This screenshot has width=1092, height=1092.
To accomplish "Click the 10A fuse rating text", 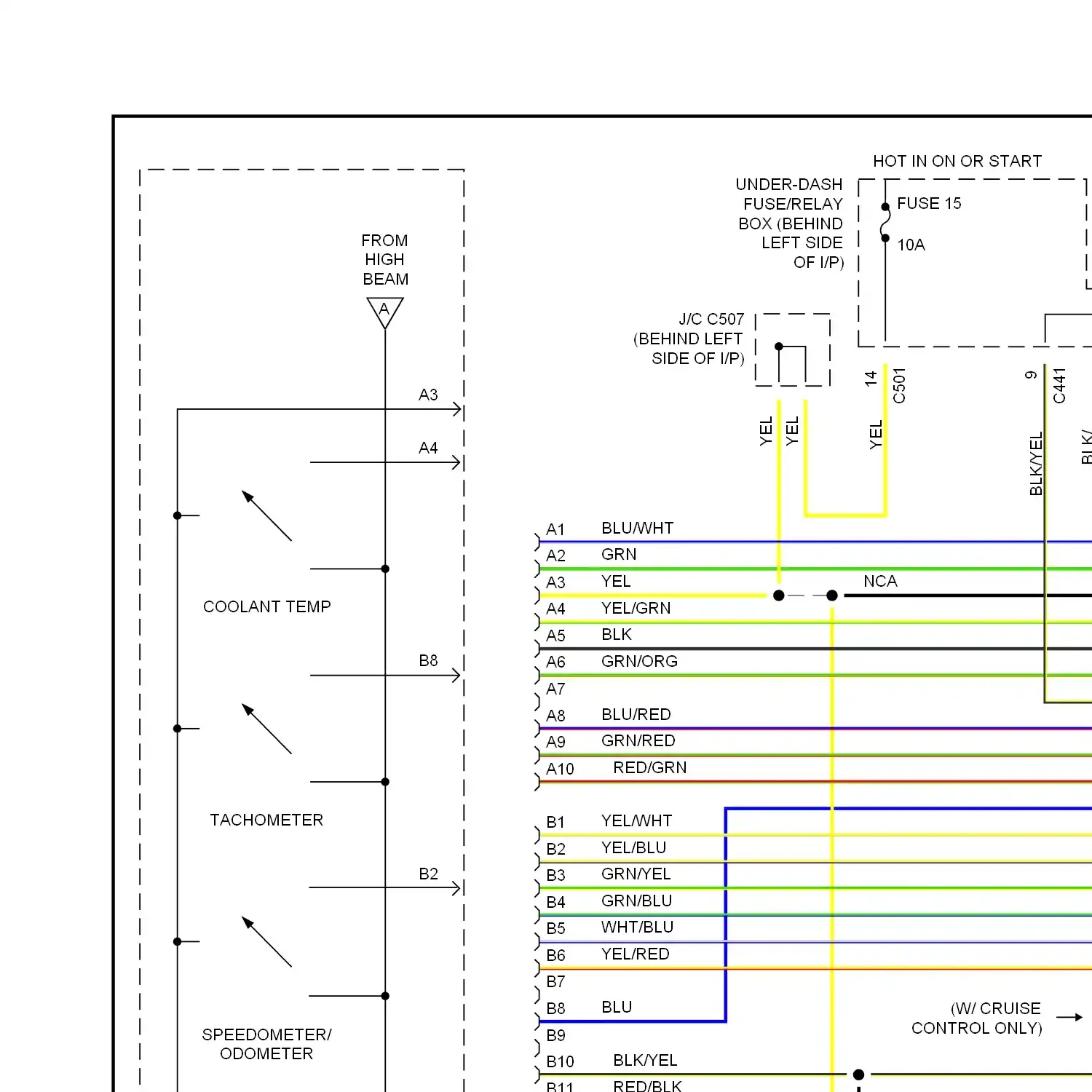I will pyautogui.click(x=911, y=245).
